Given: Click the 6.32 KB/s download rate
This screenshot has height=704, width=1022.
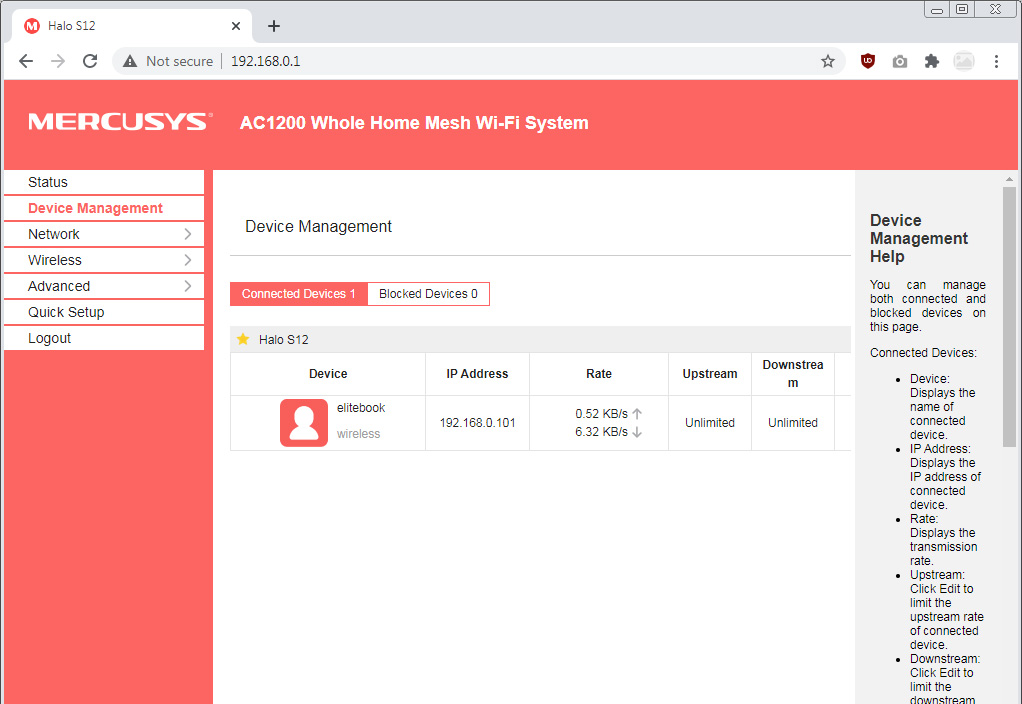Looking at the screenshot, I should (601, 432).
